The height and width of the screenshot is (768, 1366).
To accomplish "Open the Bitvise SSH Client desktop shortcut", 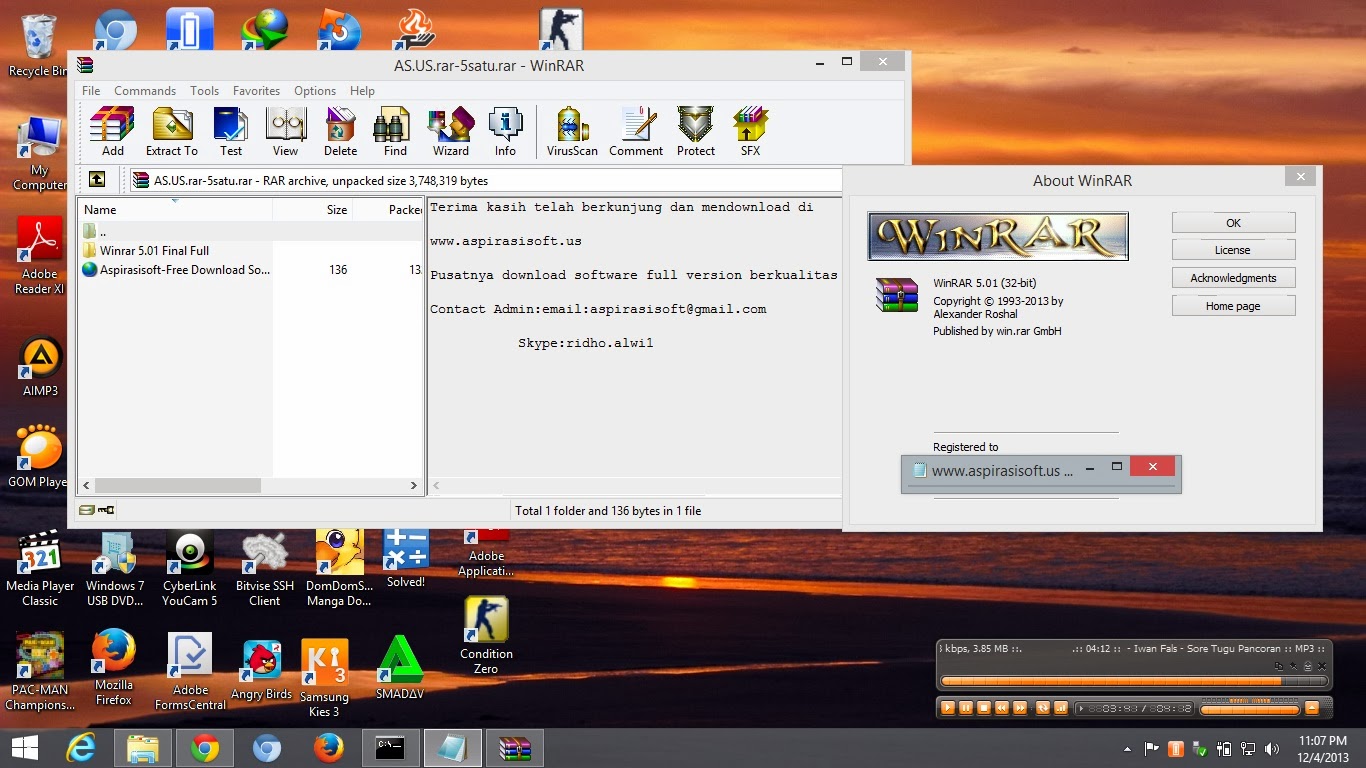I will pyautogui.click(x=265, y=568).
